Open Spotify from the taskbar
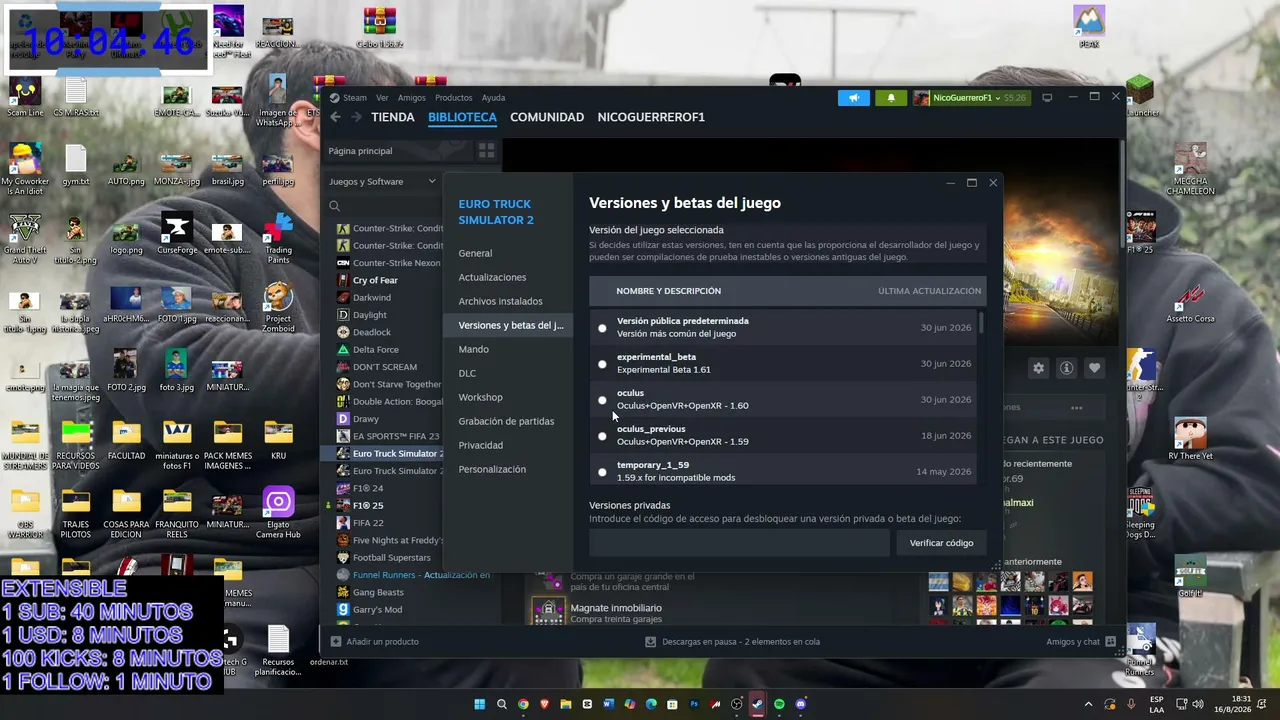This screenshot has width=1280, height=720. 779,704
